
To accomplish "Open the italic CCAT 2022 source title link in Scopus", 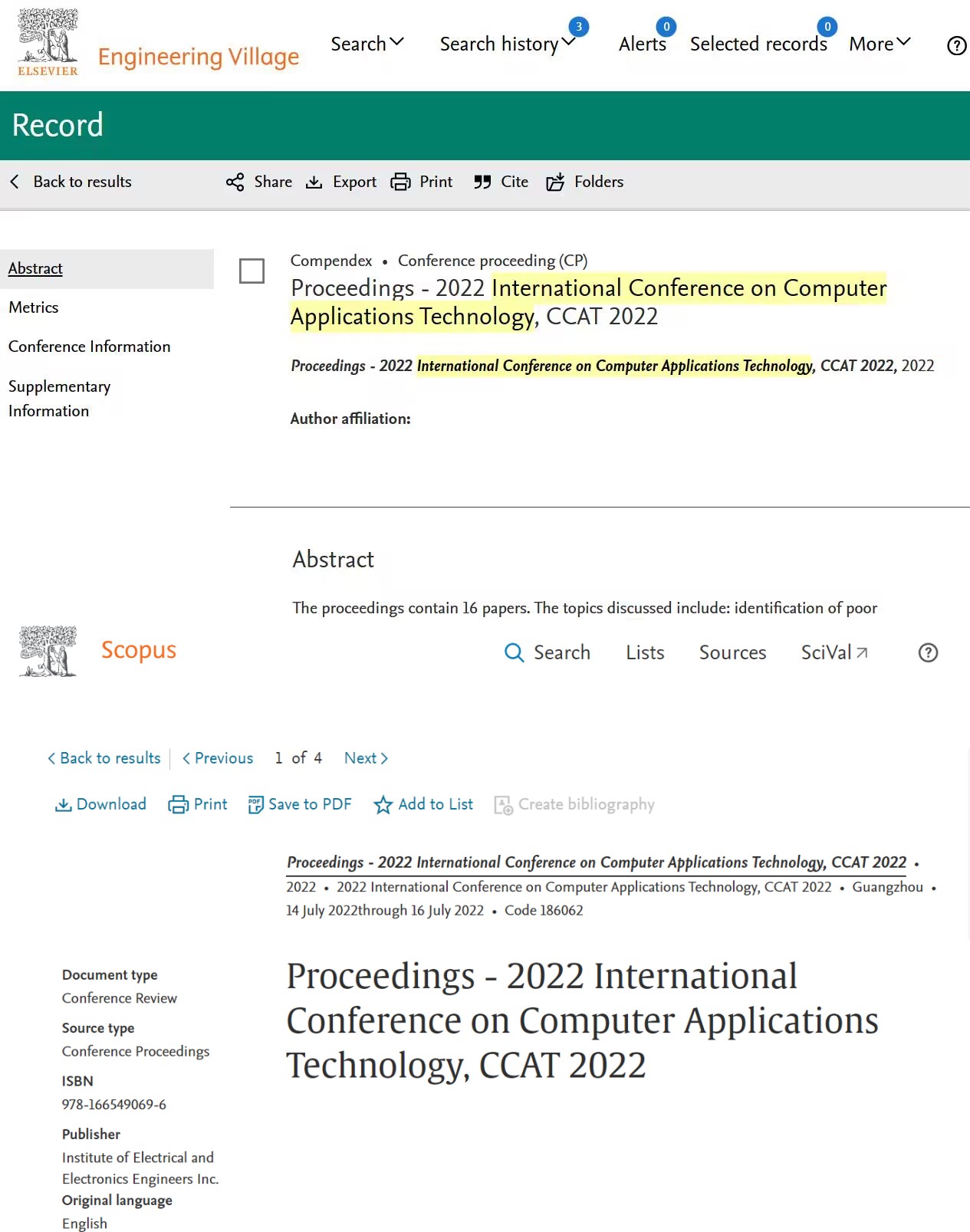I will coord(597,862).
